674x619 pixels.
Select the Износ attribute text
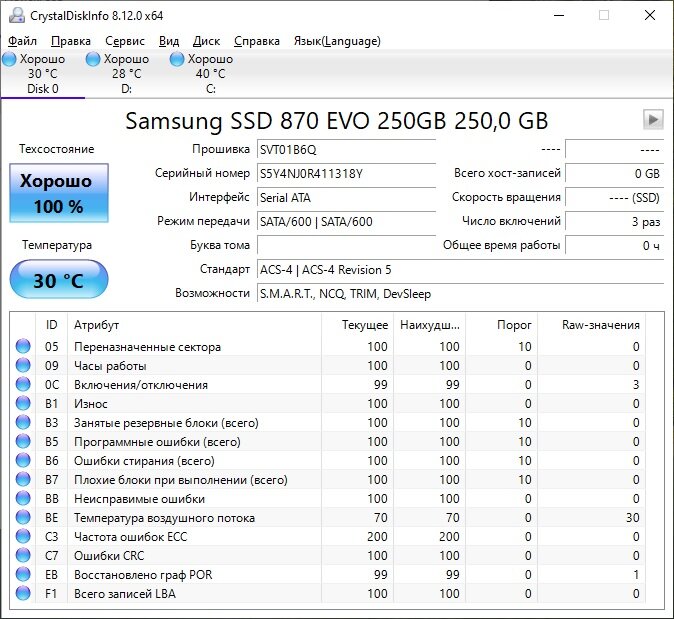(91, 404)
